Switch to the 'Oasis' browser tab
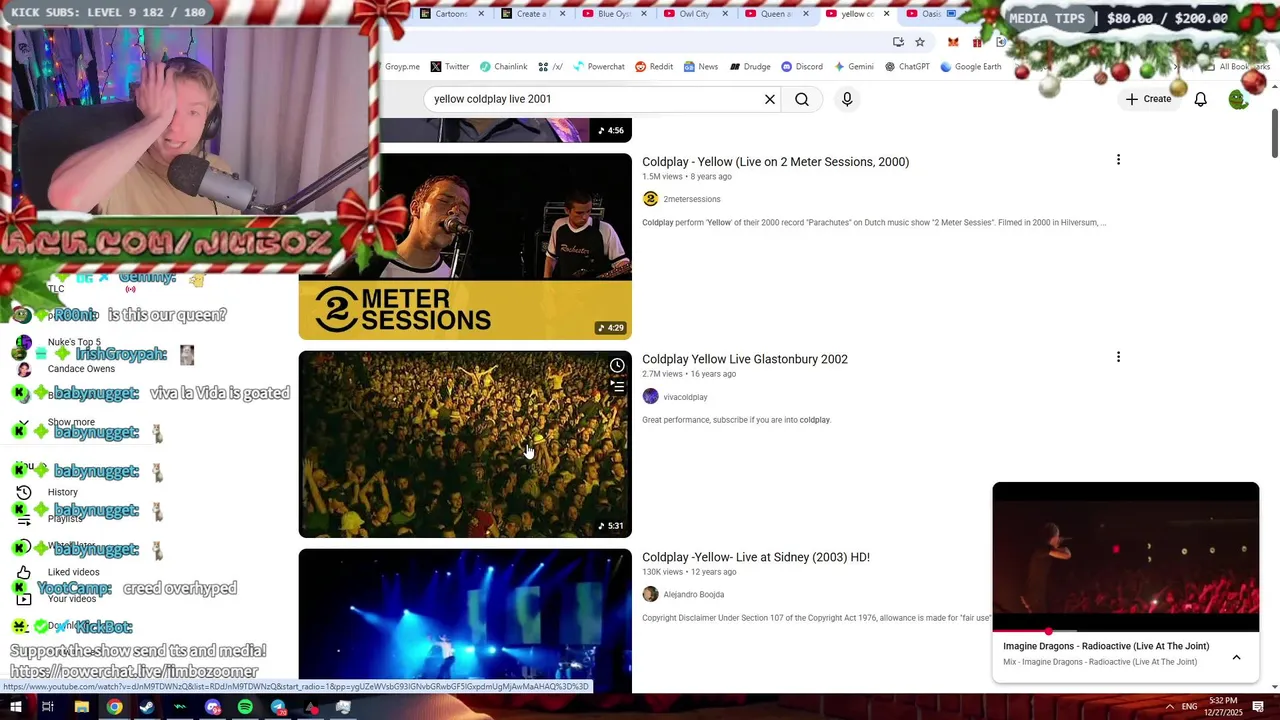This screenshot has height=720, width=1280. 930,14
